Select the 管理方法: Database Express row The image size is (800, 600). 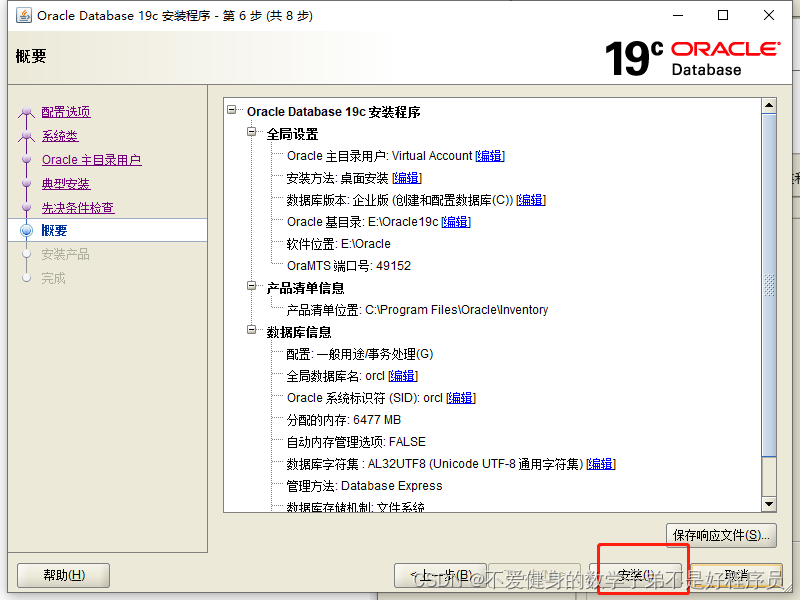(364, 486)
